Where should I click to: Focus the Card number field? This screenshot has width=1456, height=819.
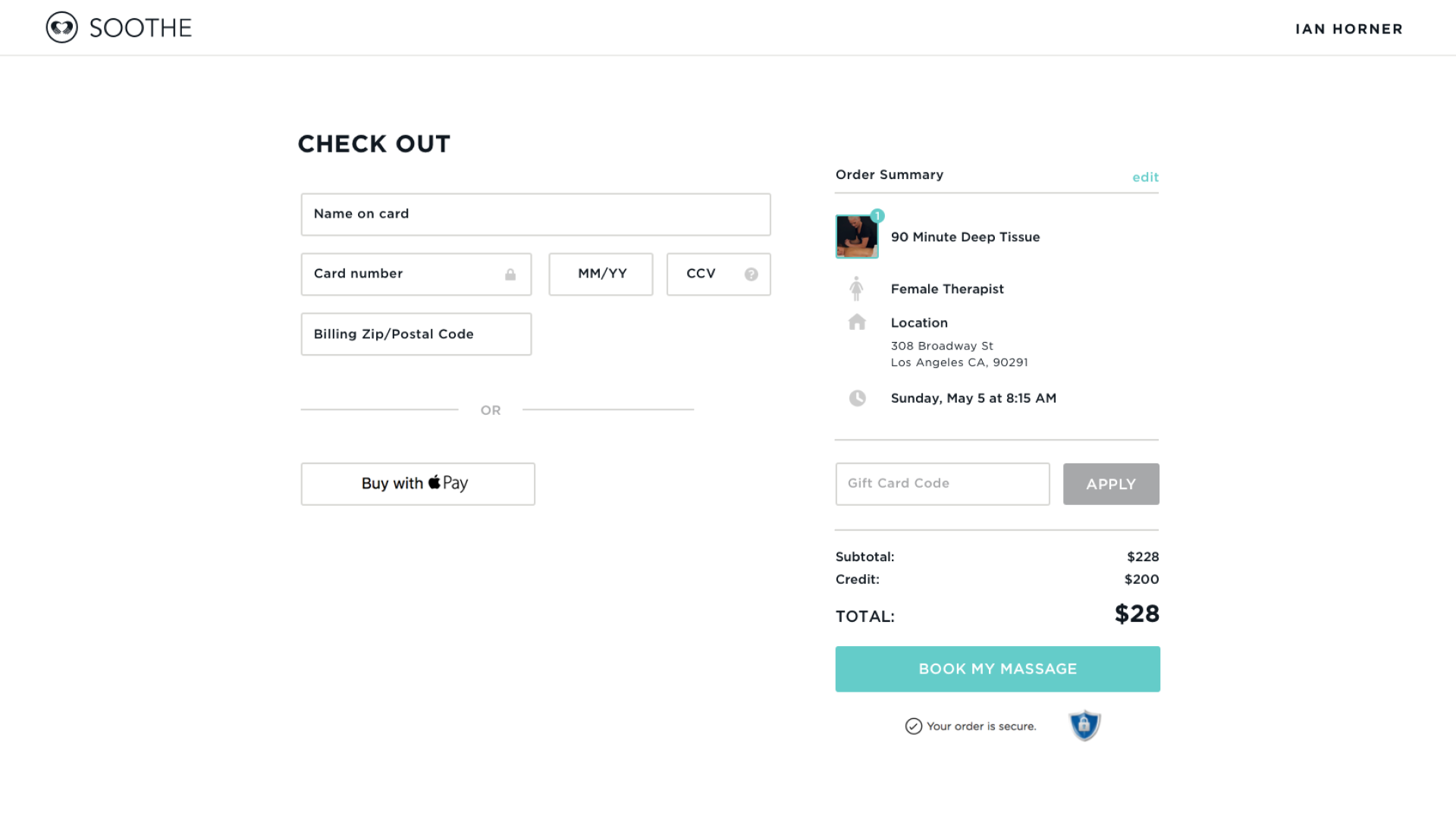pos(416,275)
